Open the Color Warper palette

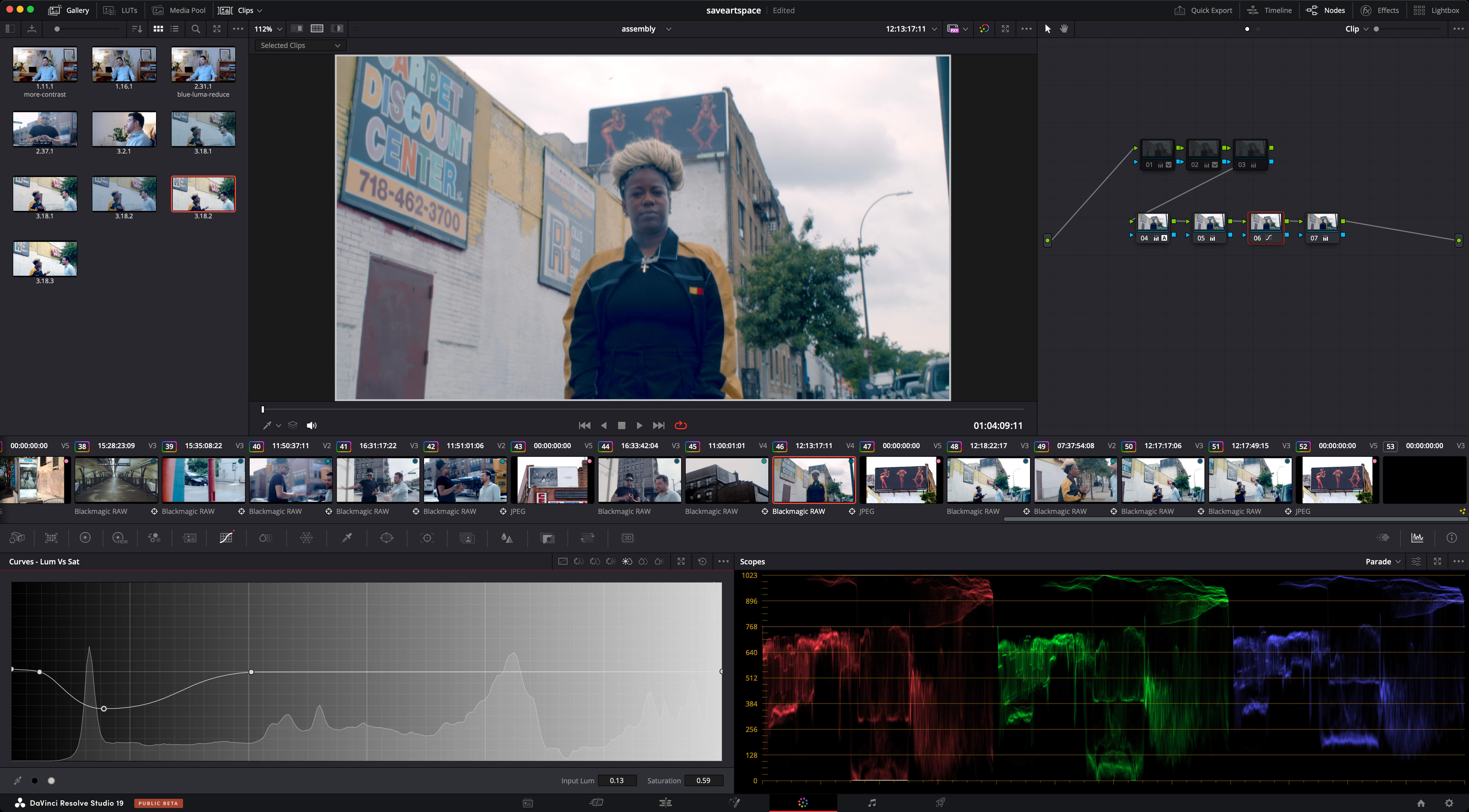pyautogui.click(x=306, y=538)
